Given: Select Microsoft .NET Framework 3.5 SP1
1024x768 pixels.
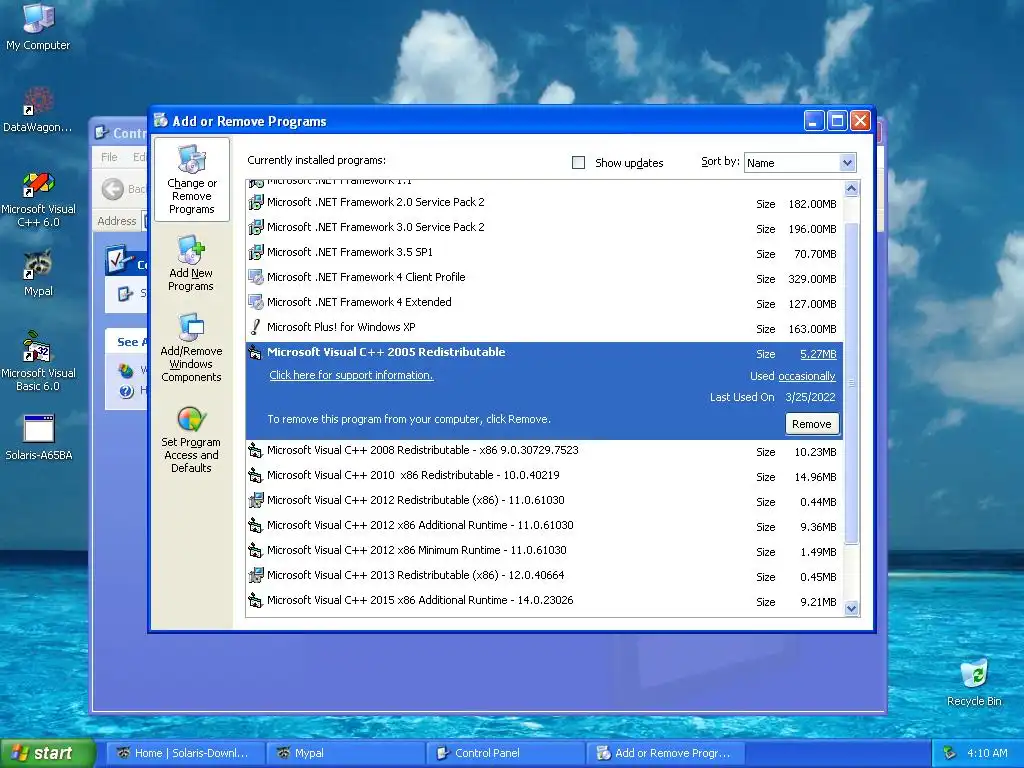Looking at the screenshot, I should [545, 252].
